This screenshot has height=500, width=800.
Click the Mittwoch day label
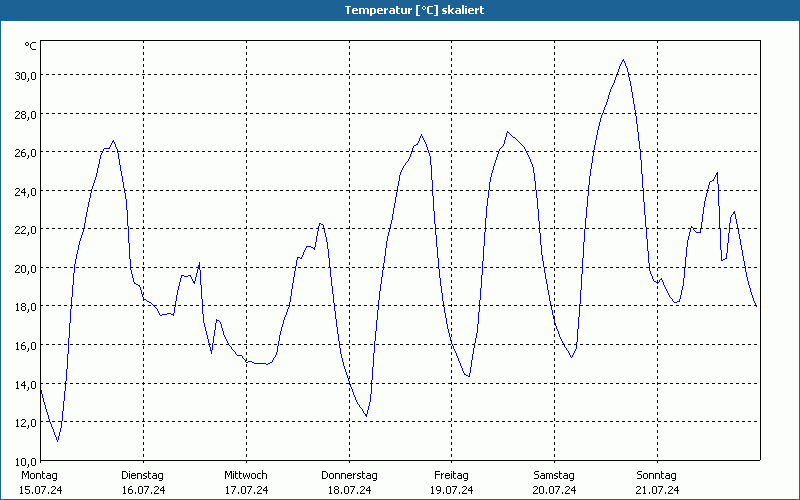tap(245, 476)
